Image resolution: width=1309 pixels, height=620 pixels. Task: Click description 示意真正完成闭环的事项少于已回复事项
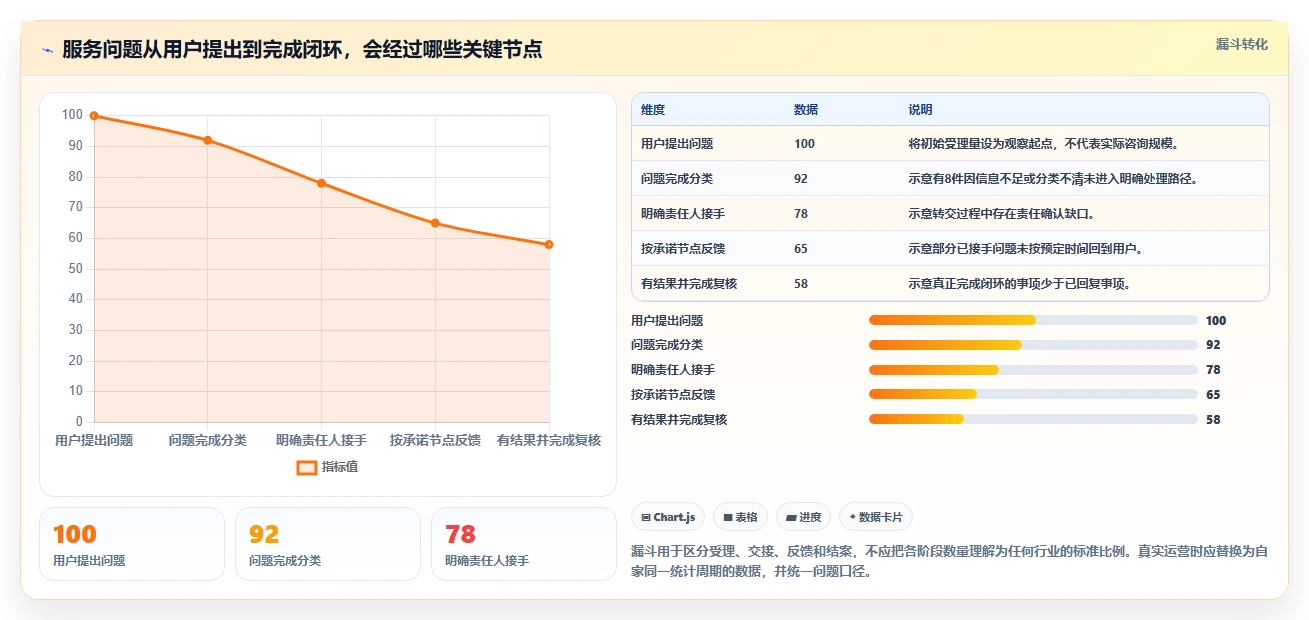point(1019,284)
